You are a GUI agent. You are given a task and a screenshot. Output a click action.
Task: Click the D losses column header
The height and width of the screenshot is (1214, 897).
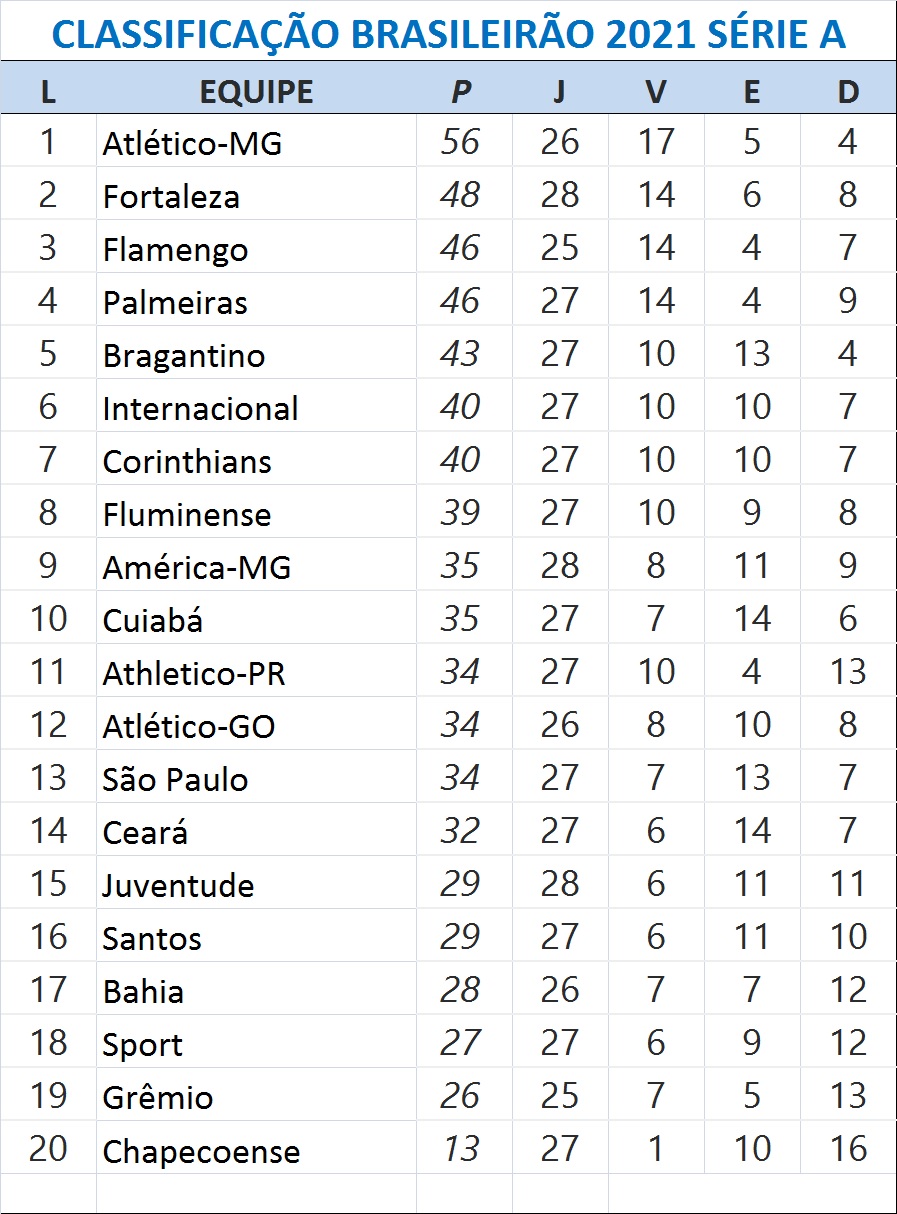(x=848, y=91)
